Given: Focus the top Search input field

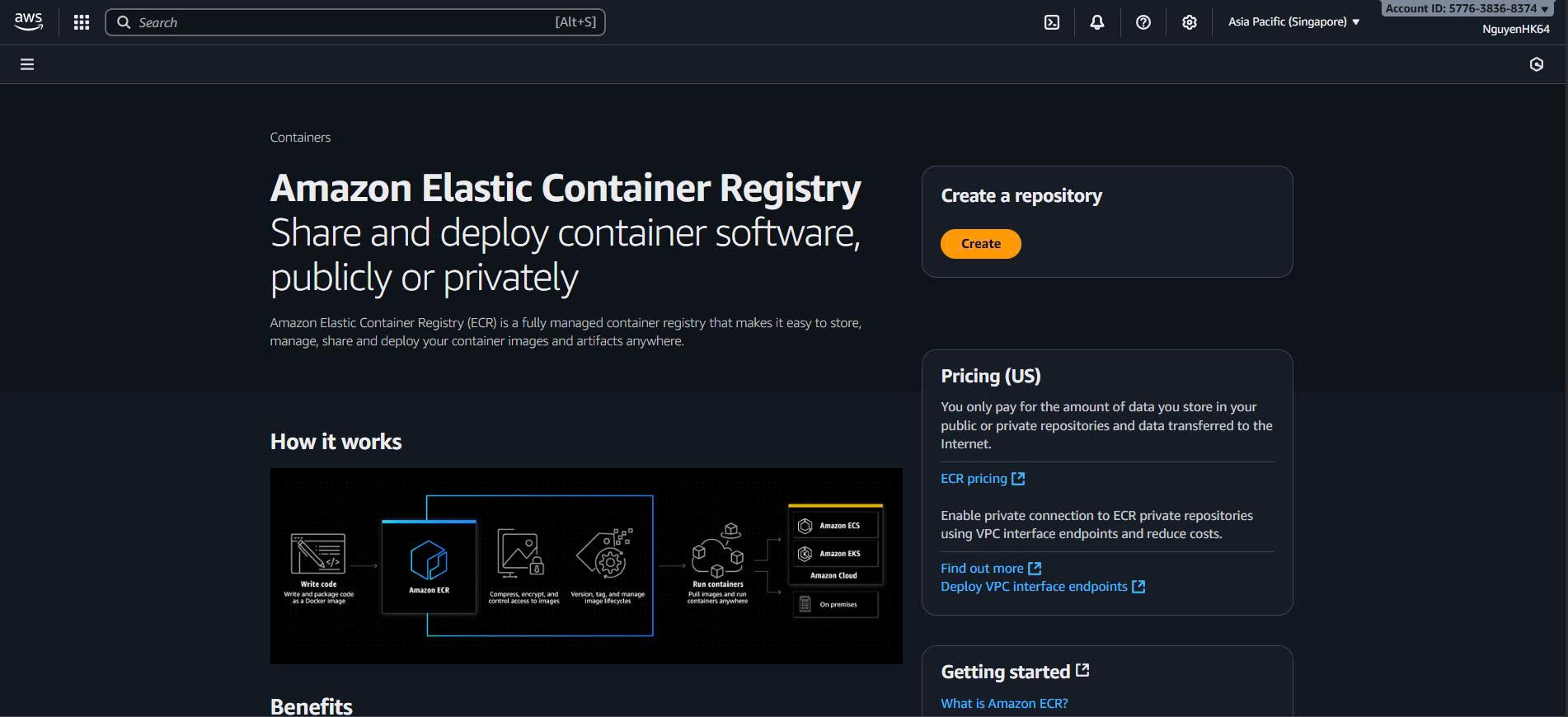Looking at the screenshot, I should [x=355, y=22].
